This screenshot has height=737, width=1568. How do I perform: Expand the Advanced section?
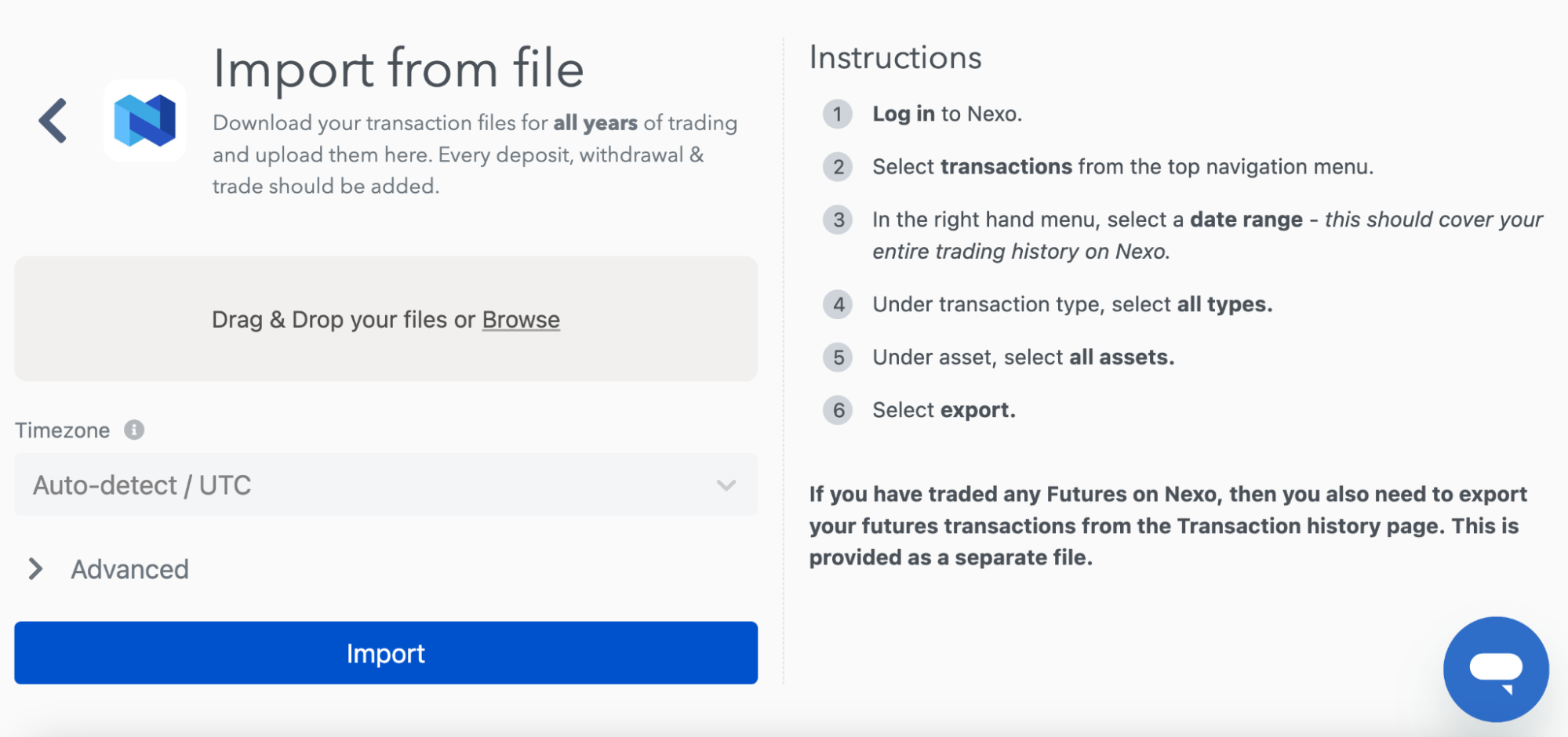click(x=35, y=569)
